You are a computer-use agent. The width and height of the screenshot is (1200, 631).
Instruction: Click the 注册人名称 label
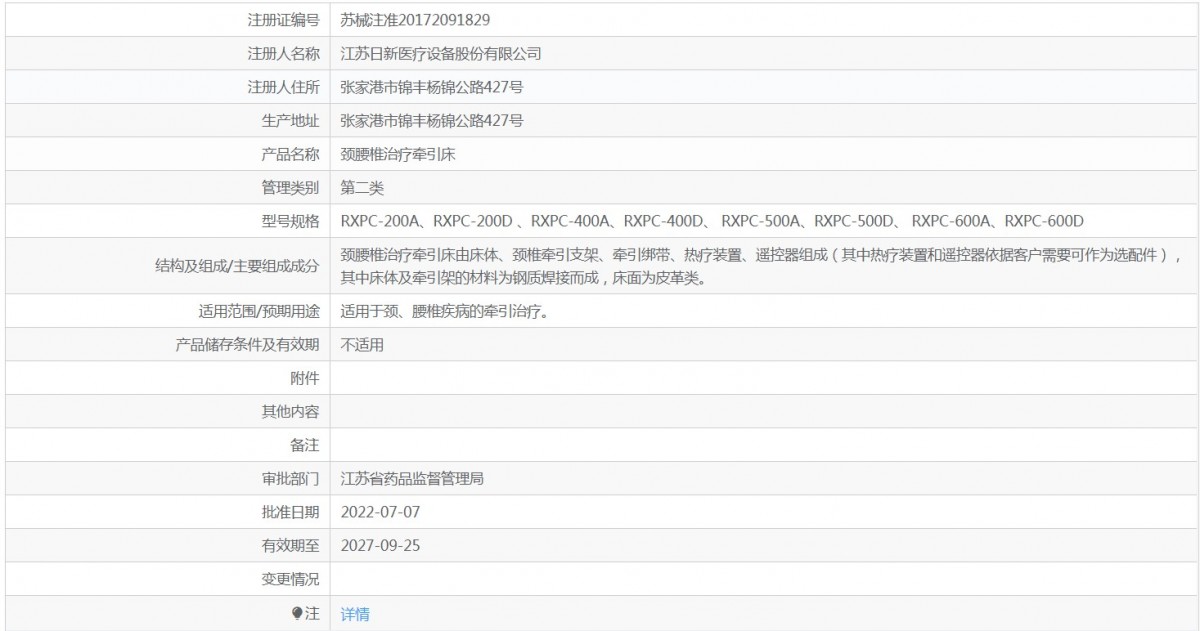[x=283, y=53]
